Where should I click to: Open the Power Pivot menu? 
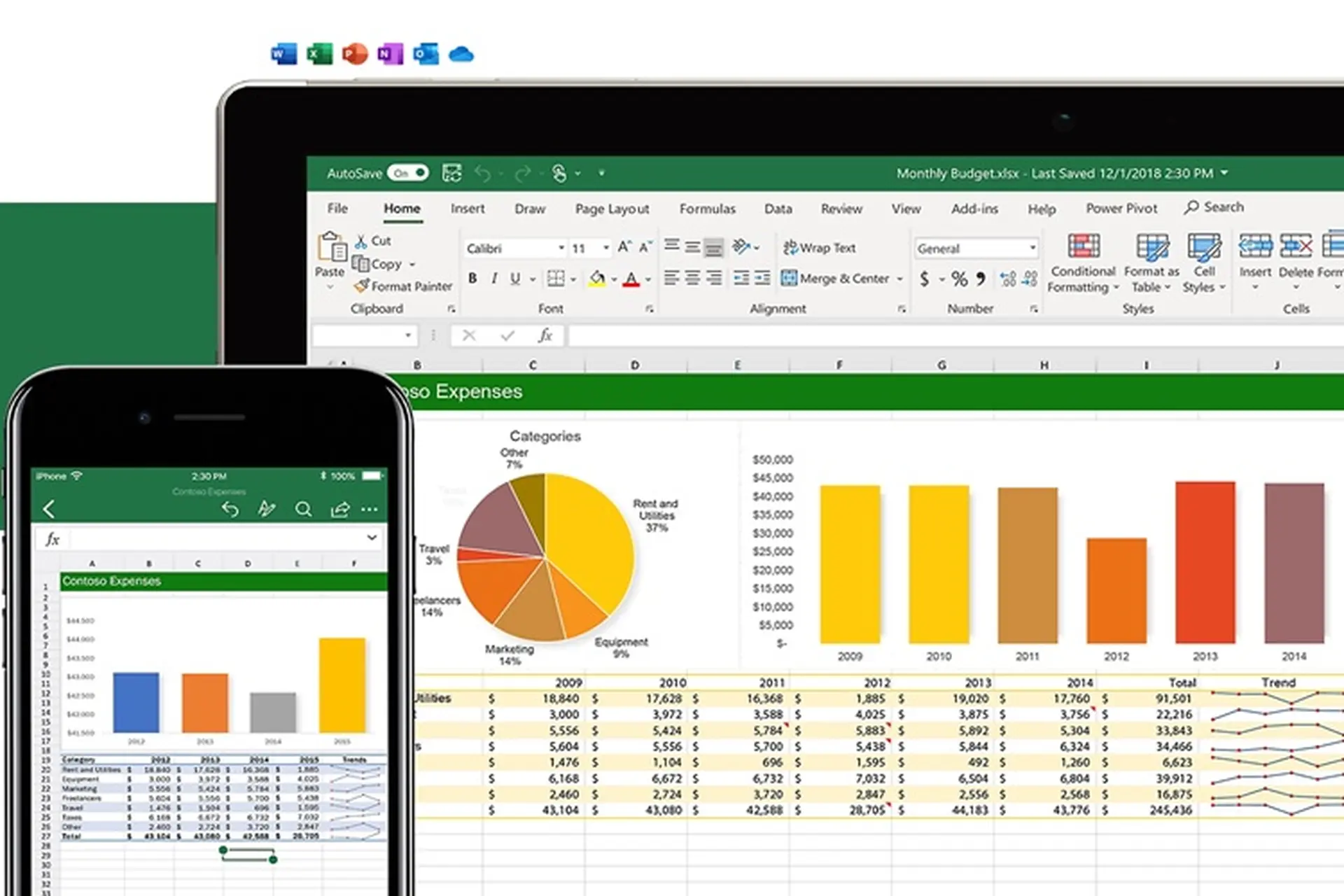1121,207
